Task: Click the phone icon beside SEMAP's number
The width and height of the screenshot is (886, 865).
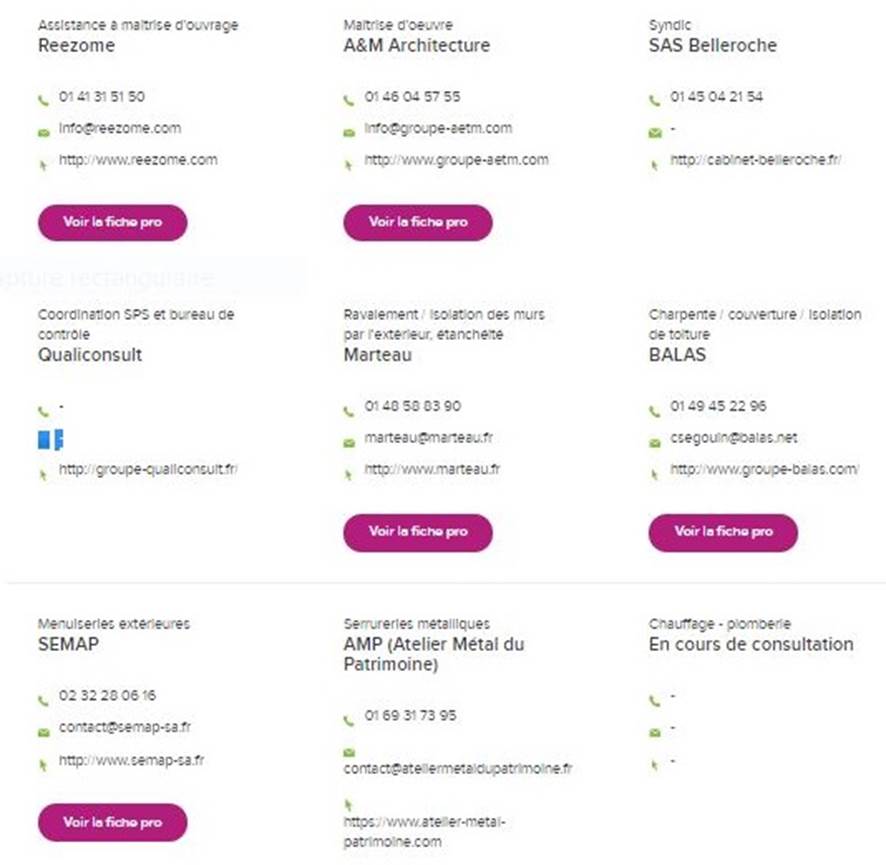Action: tap(44, 701)
